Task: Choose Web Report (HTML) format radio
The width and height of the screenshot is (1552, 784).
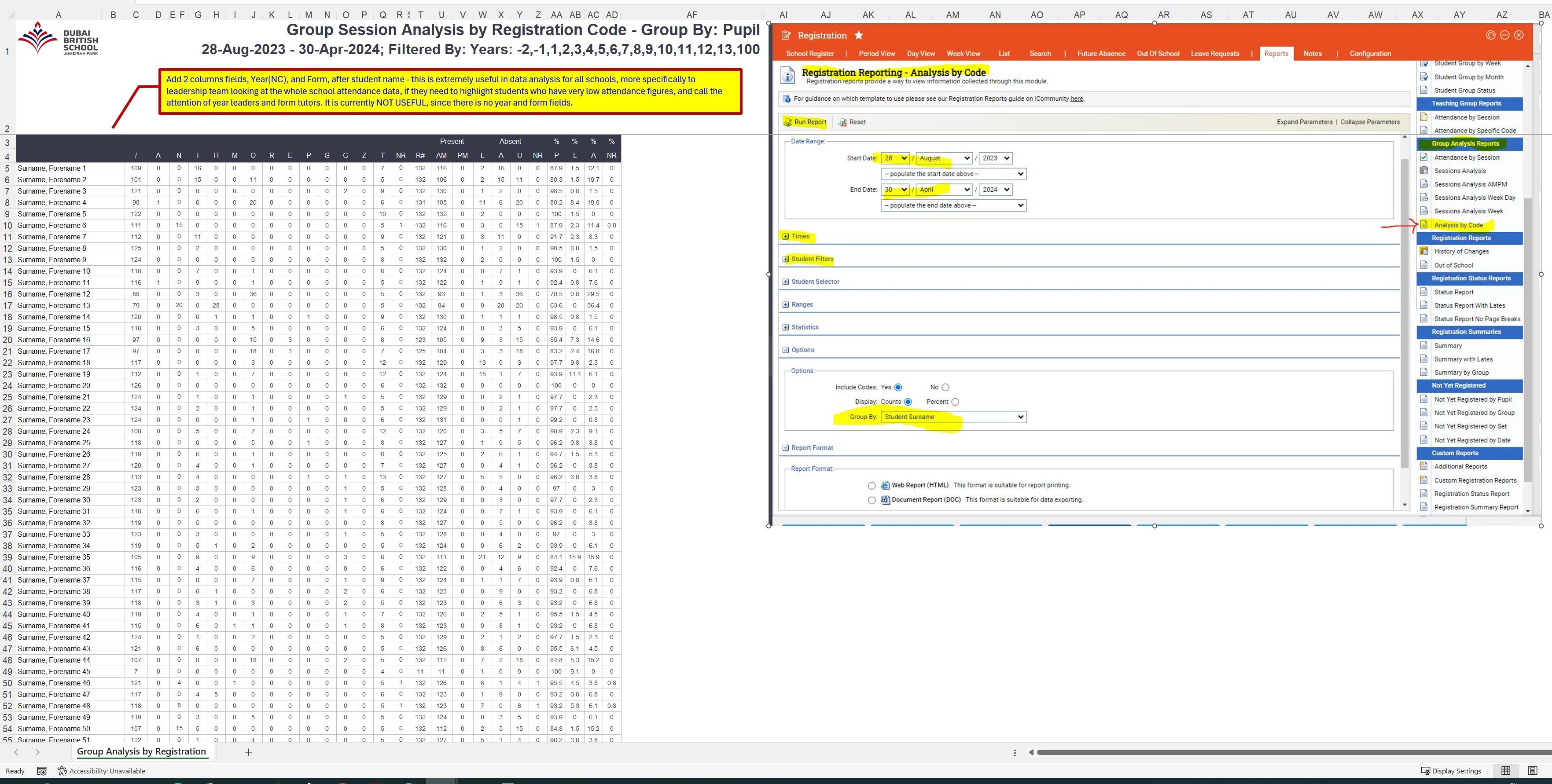Action: [871, 485]
